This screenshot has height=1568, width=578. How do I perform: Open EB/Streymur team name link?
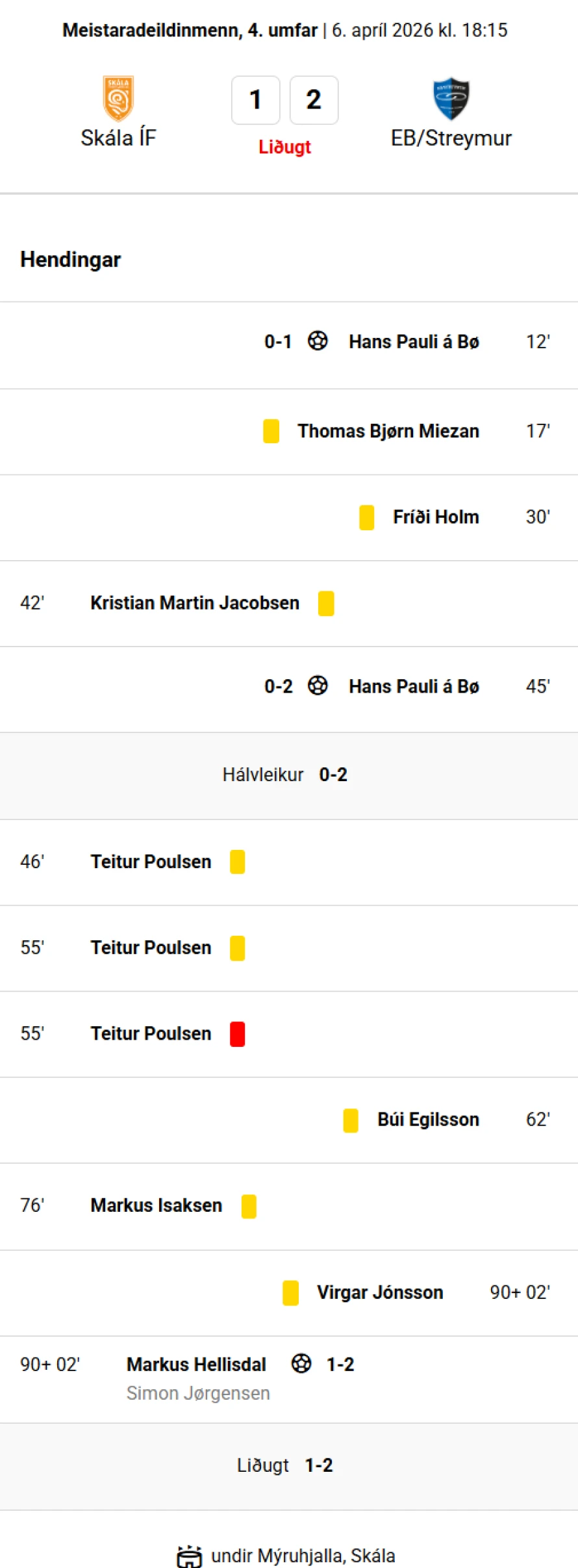(451, 138)
